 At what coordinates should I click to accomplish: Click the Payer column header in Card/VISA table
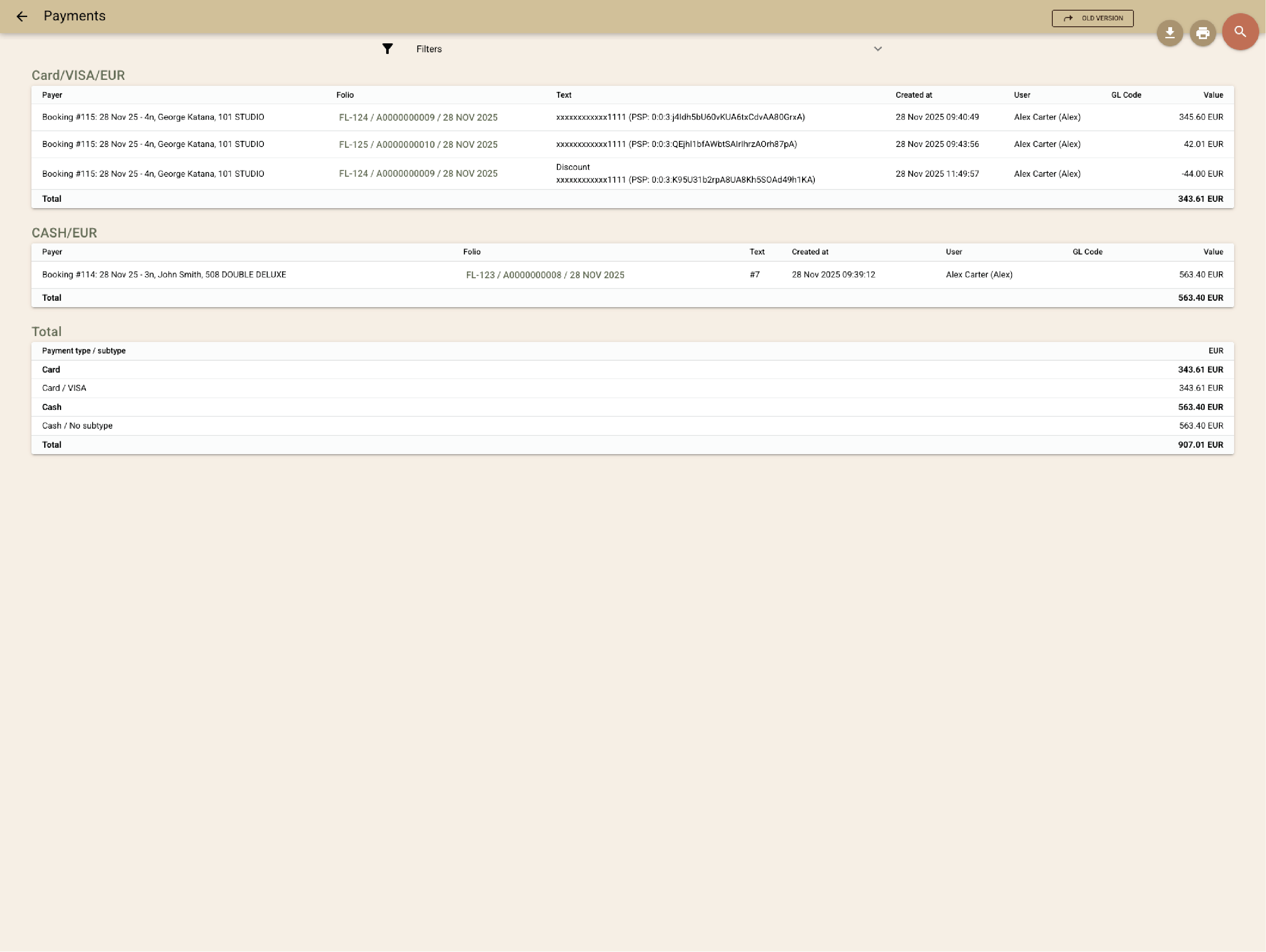click(52, 95)
